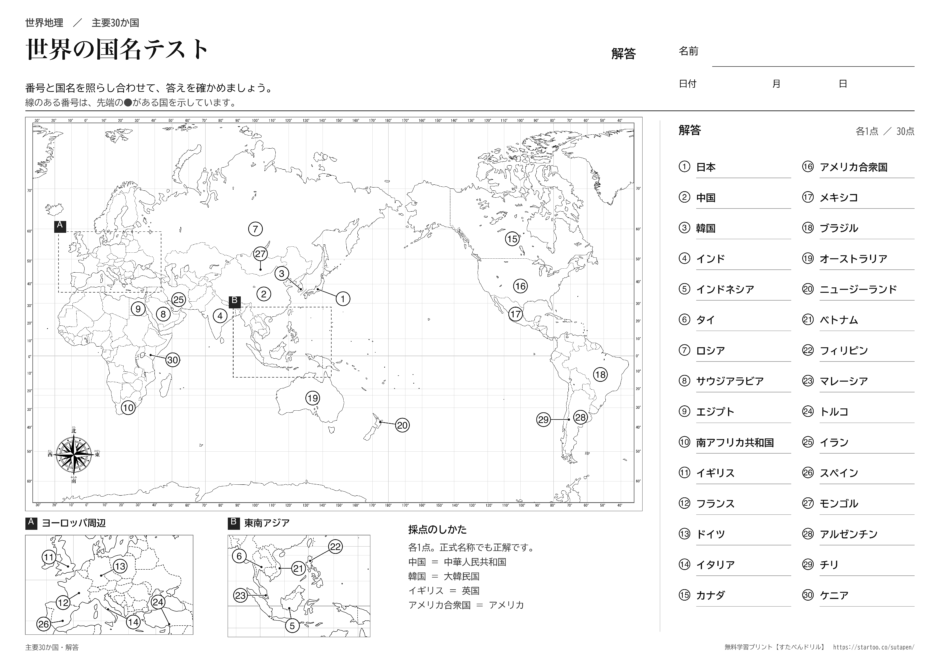Image resolution: width=940 pixels, height=665 pixels.
Task: Select world map marker 17 at Mexico
Action: pyautogui.click(x=516, y=314)
